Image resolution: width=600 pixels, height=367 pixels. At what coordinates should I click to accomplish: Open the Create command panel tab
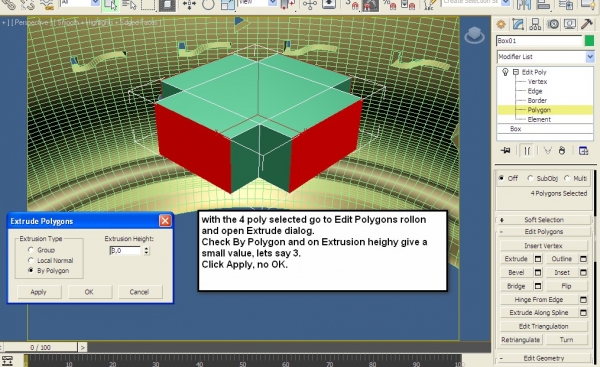[x=501, y=24]
